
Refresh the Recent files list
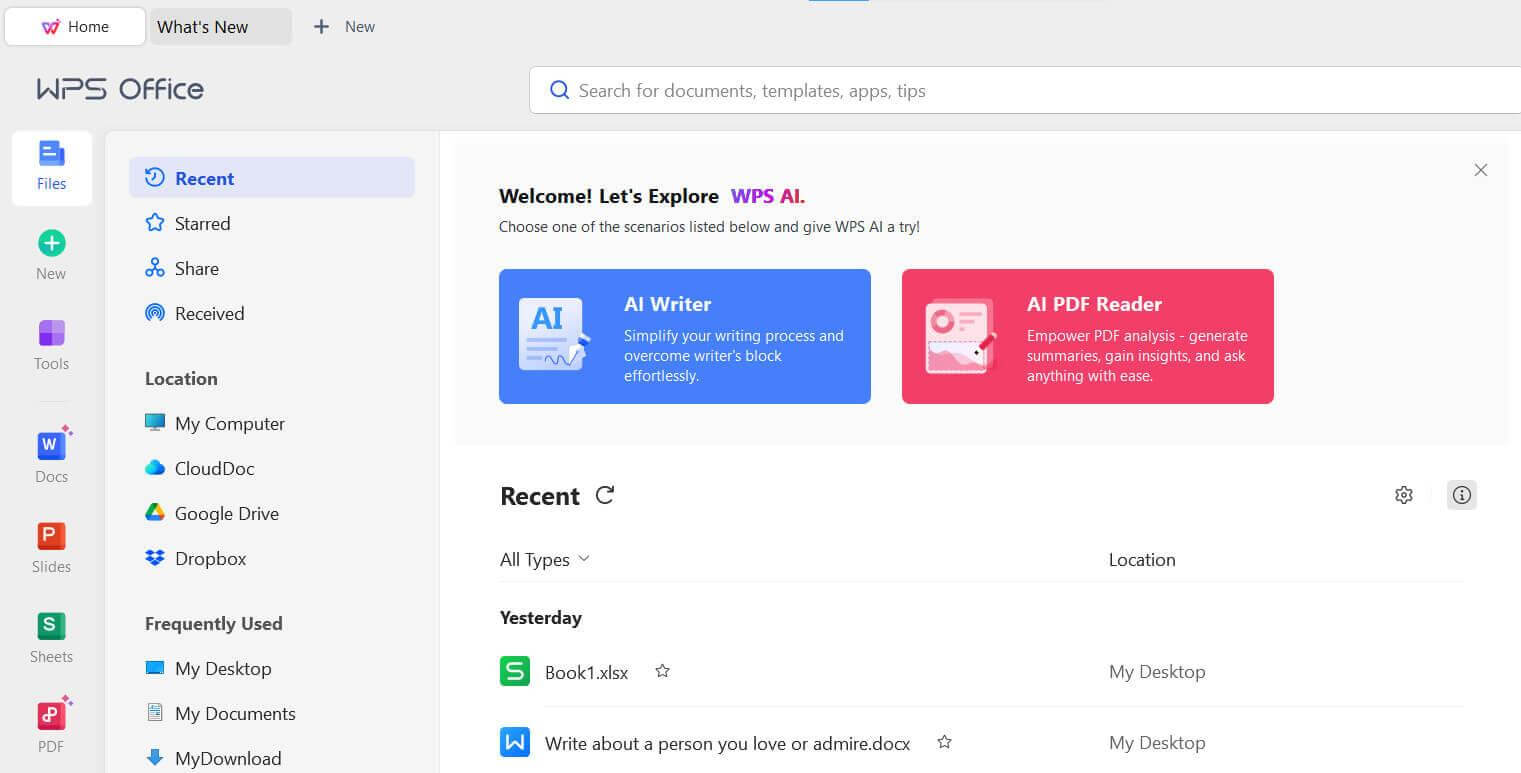(x=604, y=494)
